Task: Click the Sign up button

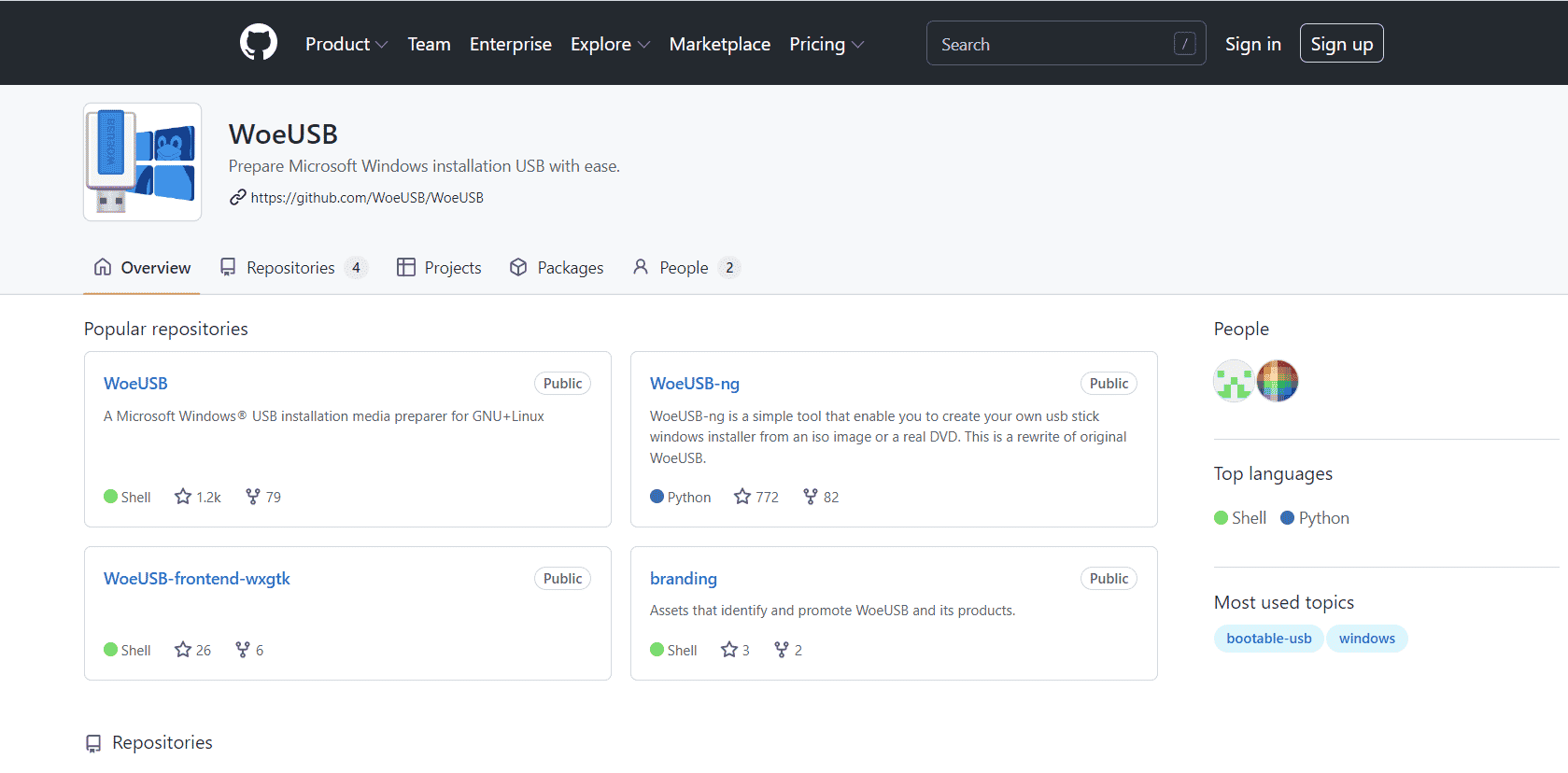Action: click(x=1342, y=44)
